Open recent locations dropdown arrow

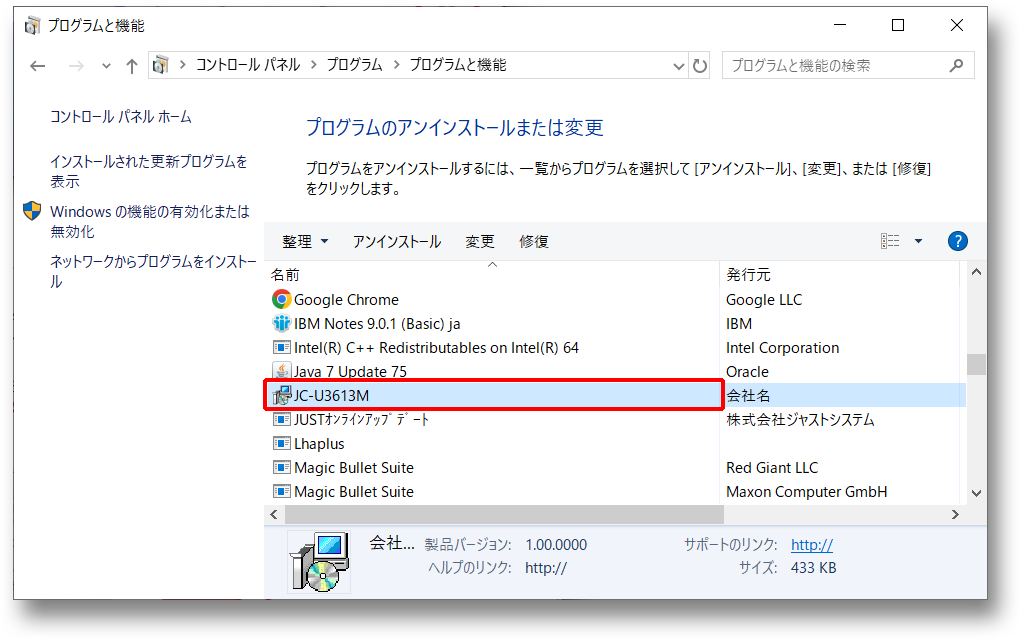(x=106, y=66)
